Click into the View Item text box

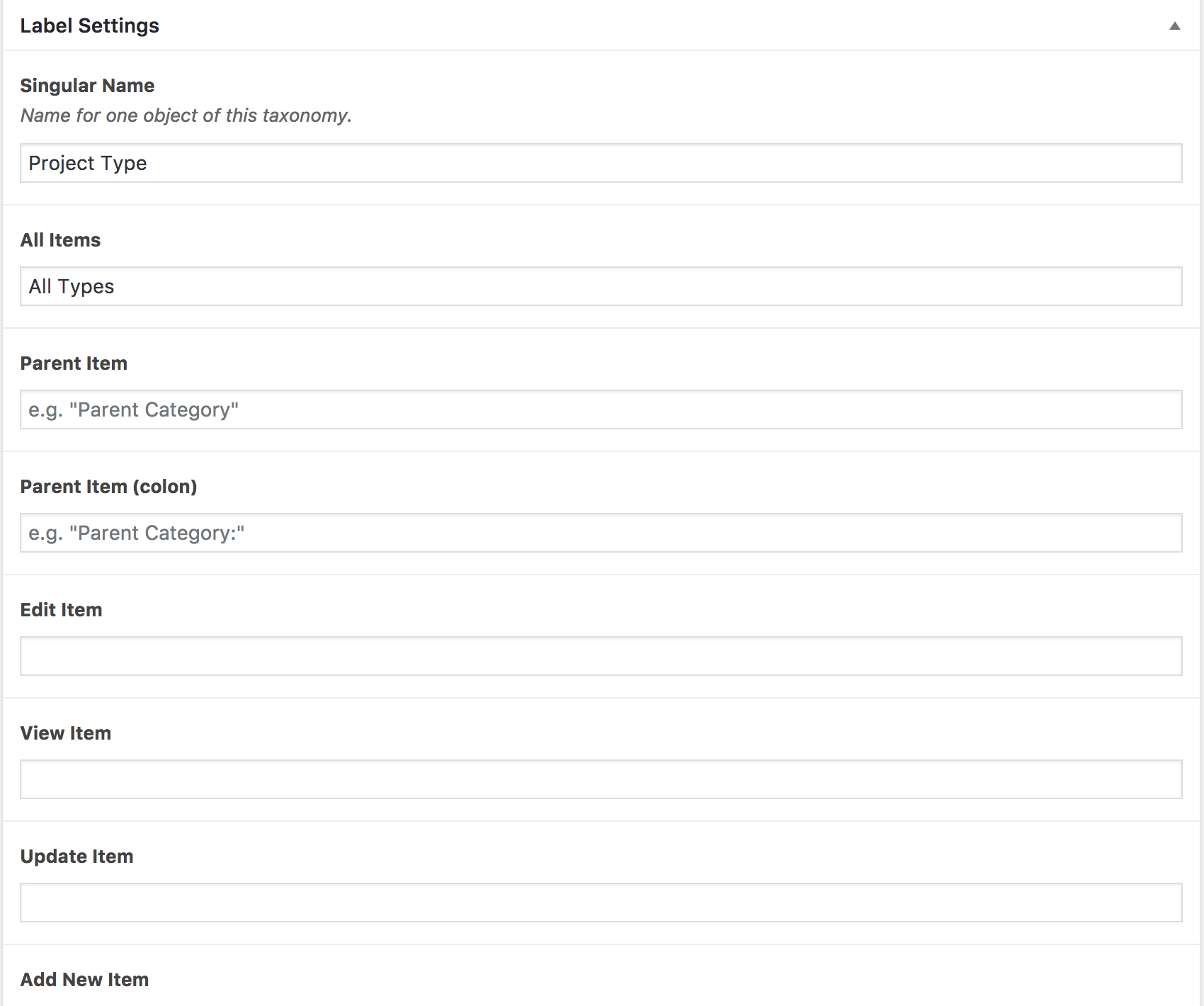pyautogui.click(x=601, y=779)
